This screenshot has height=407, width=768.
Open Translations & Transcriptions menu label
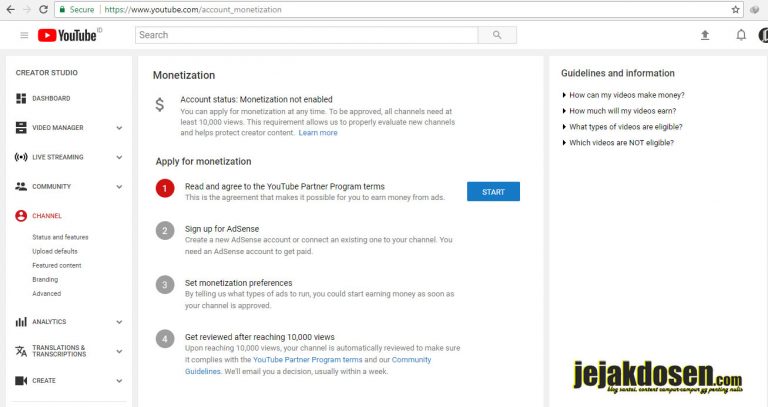coord(59,351)
